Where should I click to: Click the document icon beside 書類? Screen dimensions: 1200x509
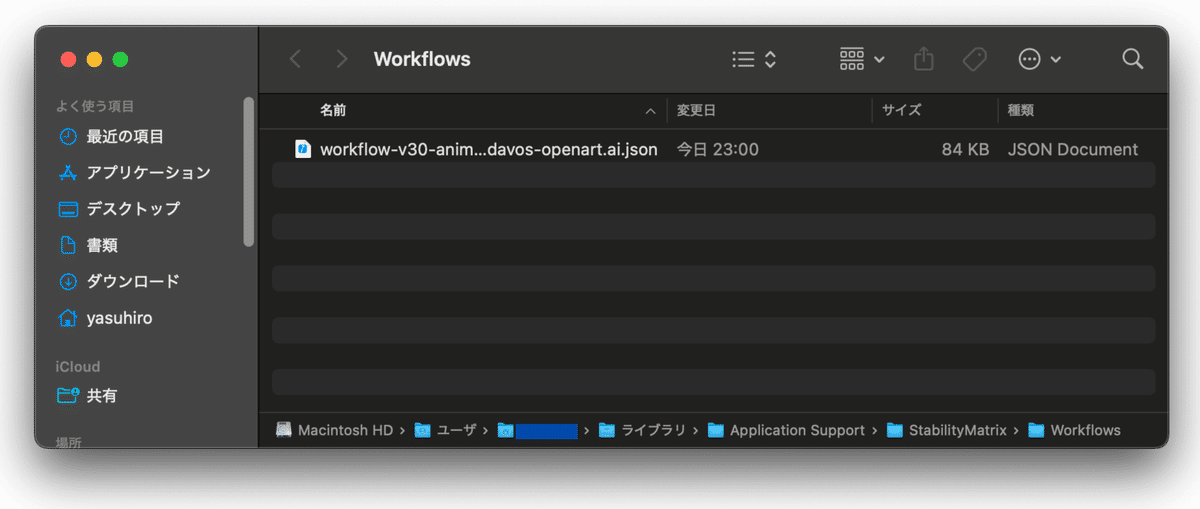(68, 245)
